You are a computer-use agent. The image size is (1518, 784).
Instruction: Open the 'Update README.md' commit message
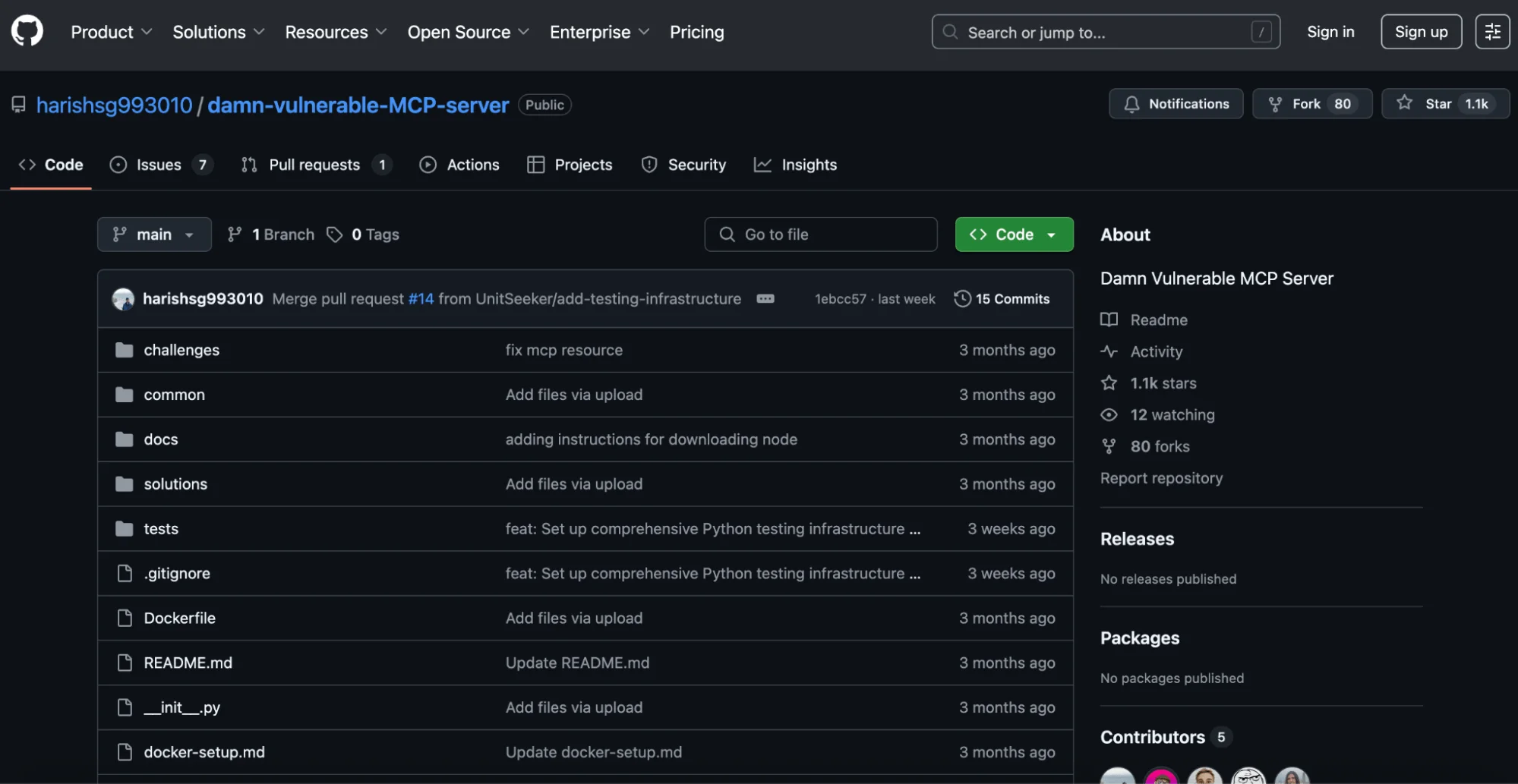coord(577,663)
